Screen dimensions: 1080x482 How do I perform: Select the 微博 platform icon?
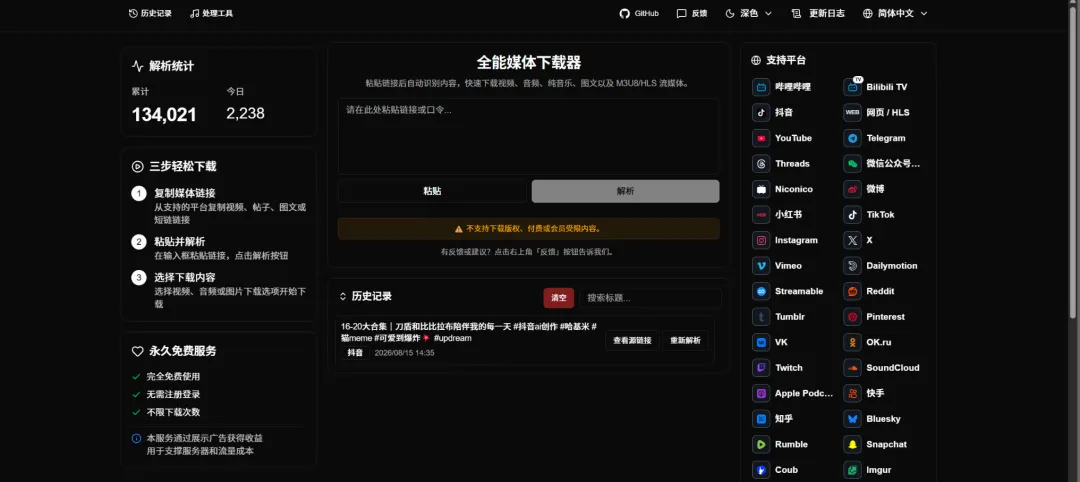853,189
